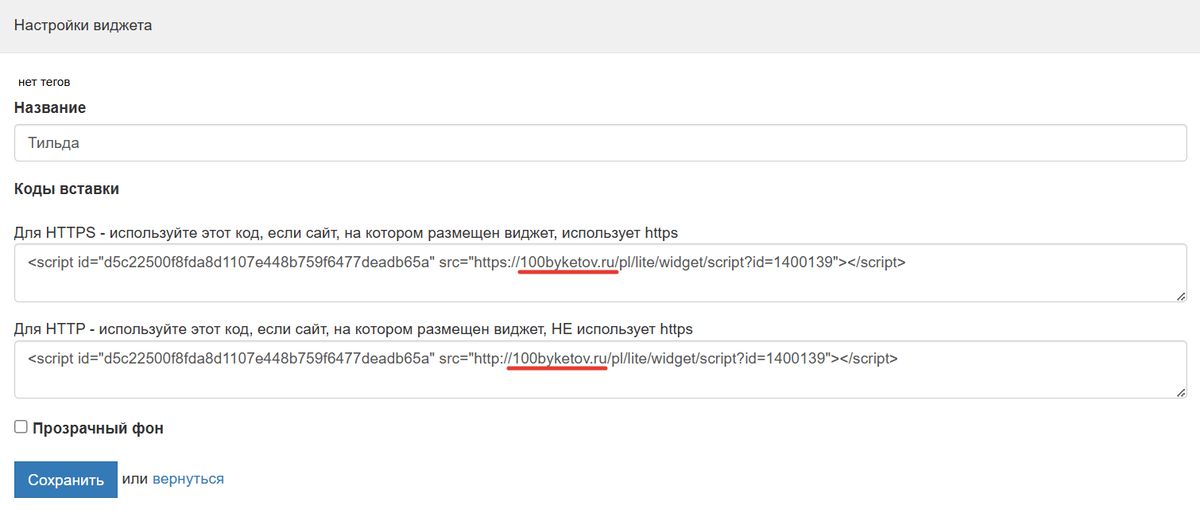Click the script id value in HTTPS code
The width and height of the screenshot is (1200, 525).
261,263
